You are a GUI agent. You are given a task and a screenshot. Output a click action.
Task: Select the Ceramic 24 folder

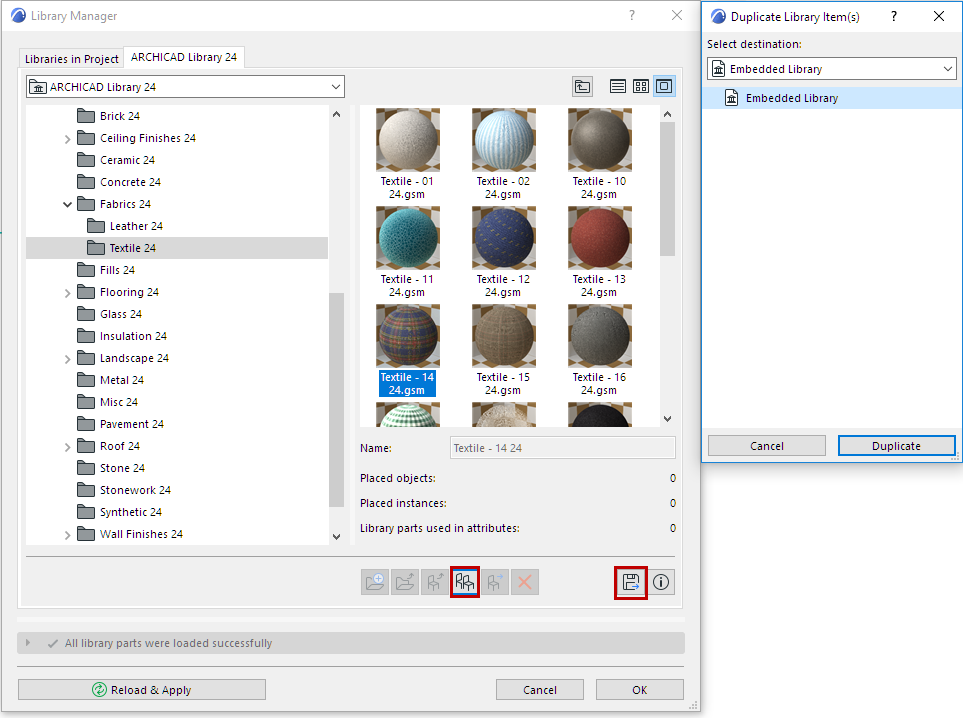coord(116,160)
